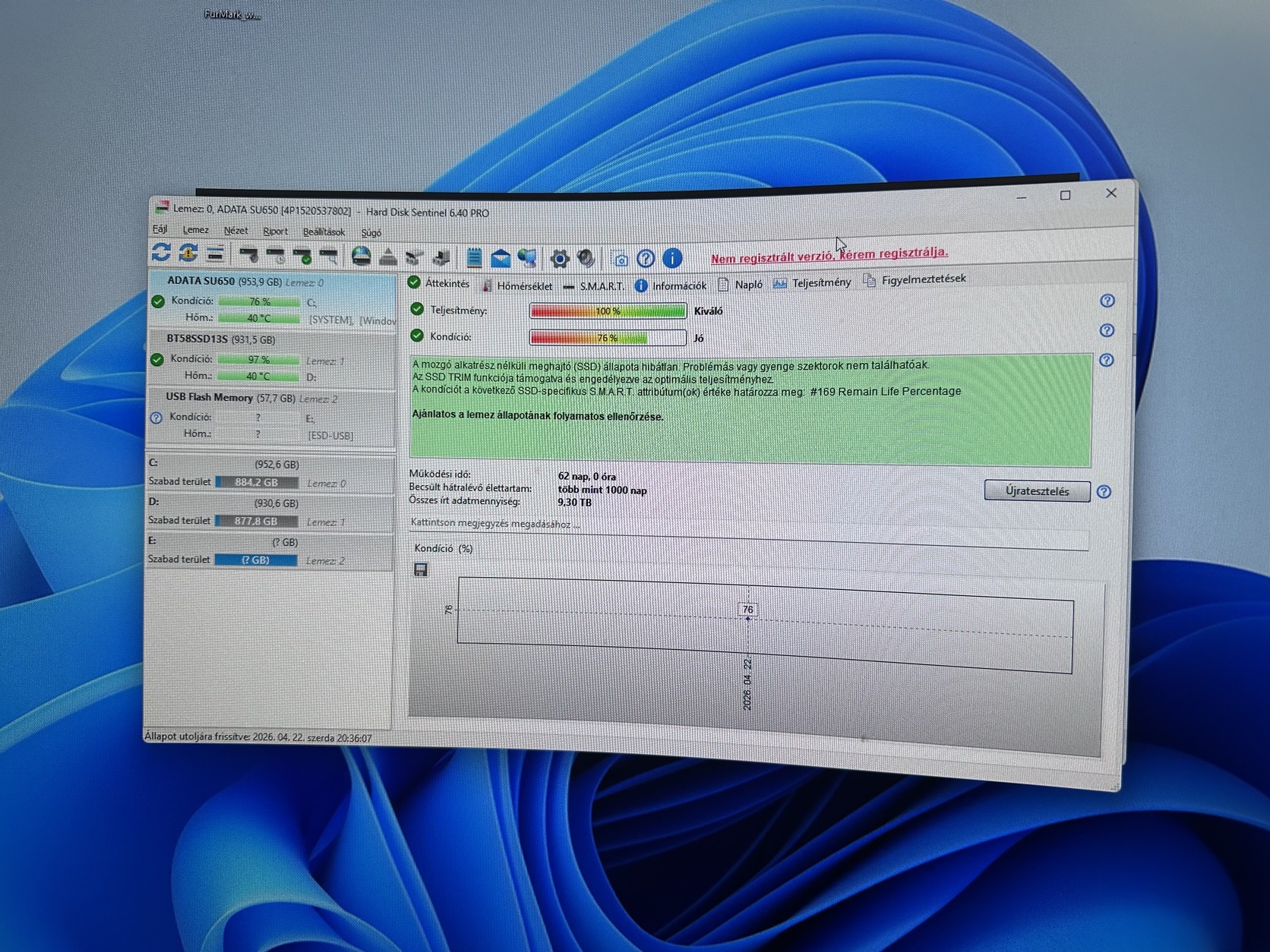Open settings via the gear toolbar icon

coord(560,259)
